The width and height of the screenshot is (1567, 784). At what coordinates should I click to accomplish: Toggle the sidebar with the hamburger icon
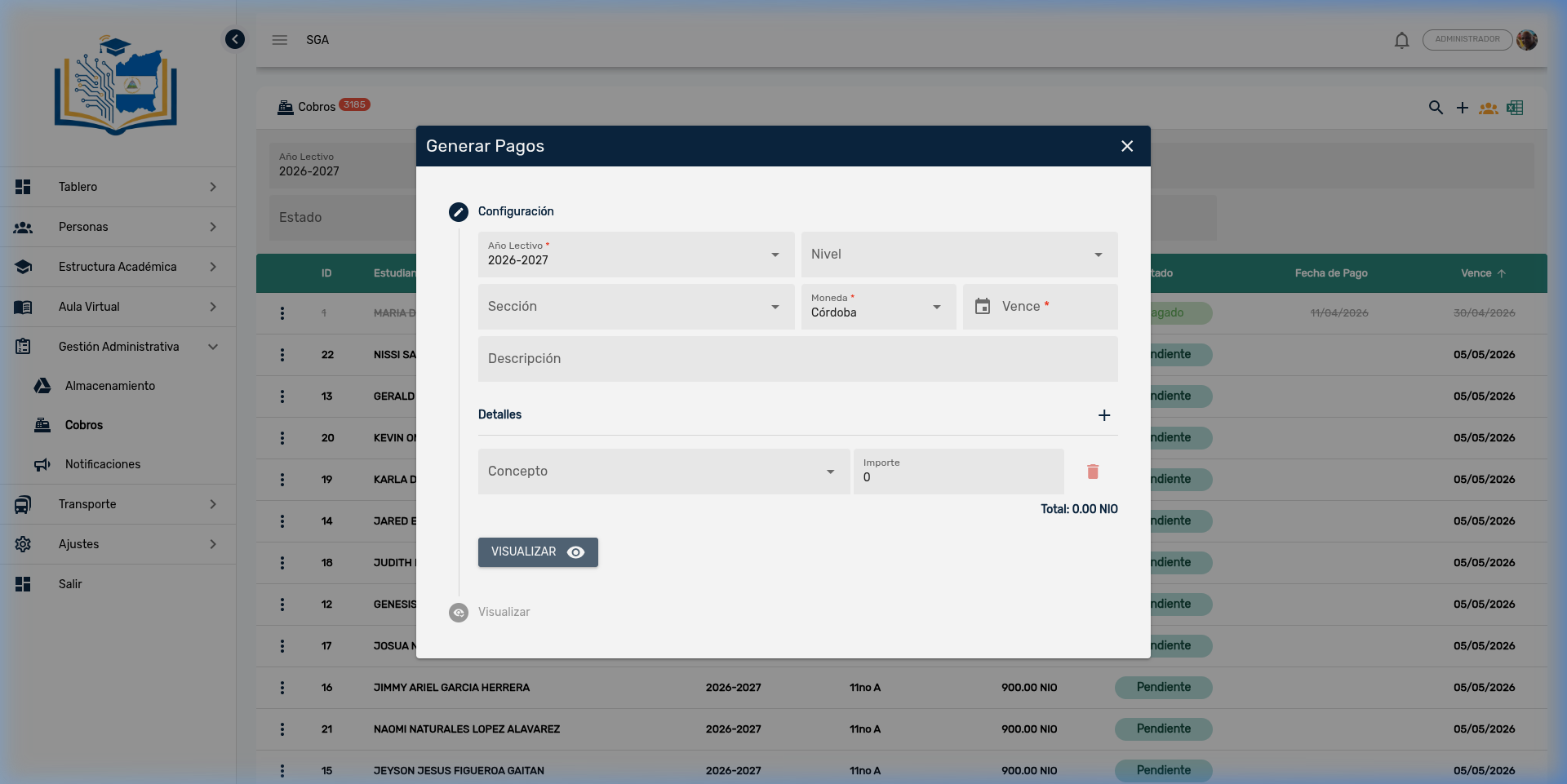click(280, 39)
